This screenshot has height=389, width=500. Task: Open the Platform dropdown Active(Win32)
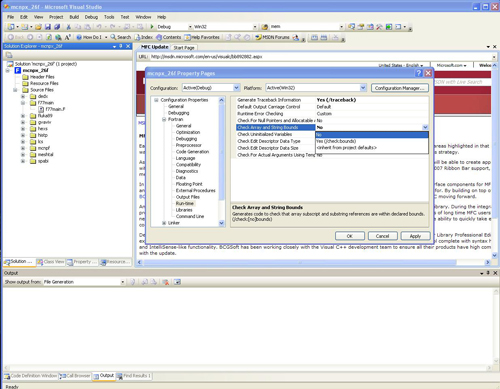(363, 88)
